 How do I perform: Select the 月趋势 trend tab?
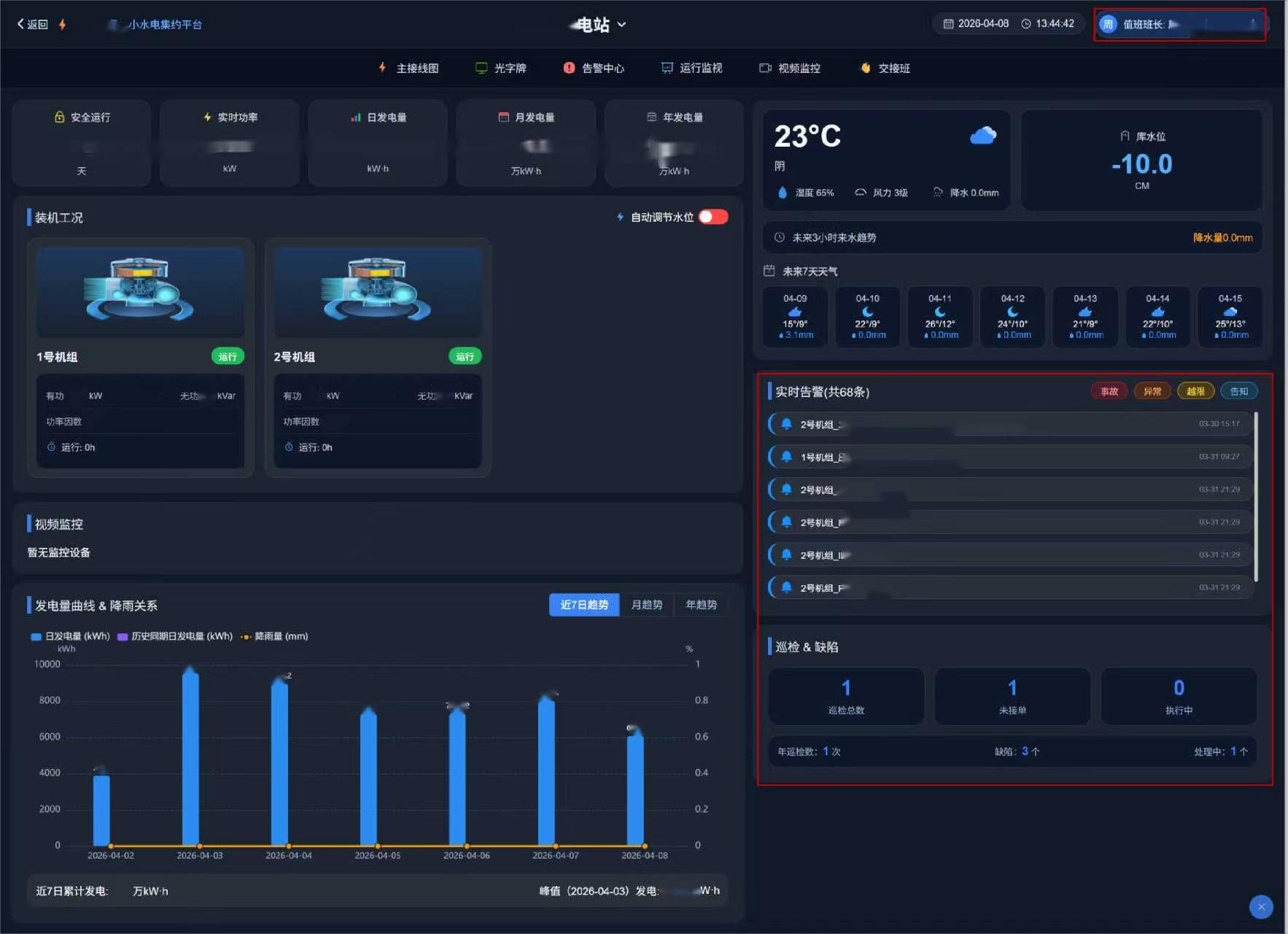tap(646, 605)
